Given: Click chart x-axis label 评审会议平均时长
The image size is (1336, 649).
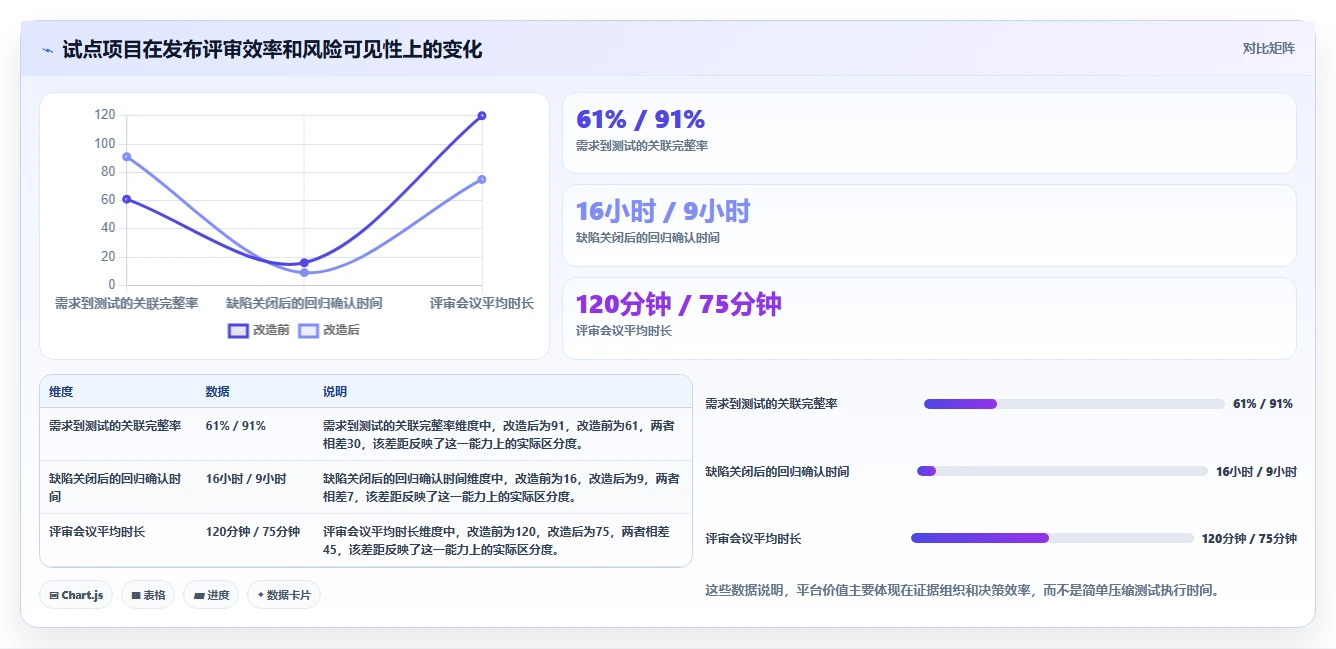Looking at the screenshot, I should [482, 303].
